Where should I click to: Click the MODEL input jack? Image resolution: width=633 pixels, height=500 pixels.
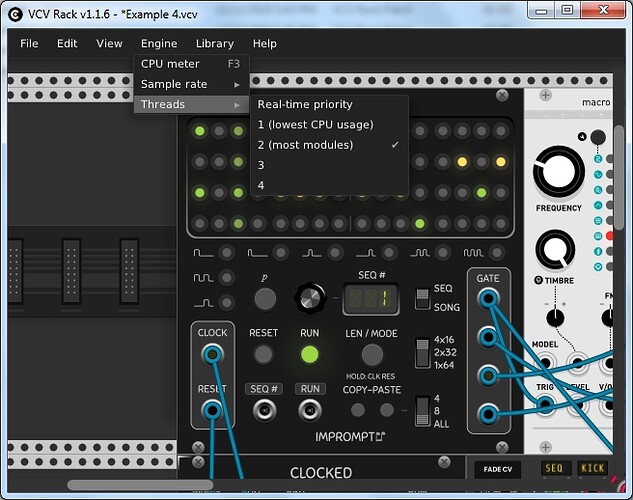tap(545, 362)
